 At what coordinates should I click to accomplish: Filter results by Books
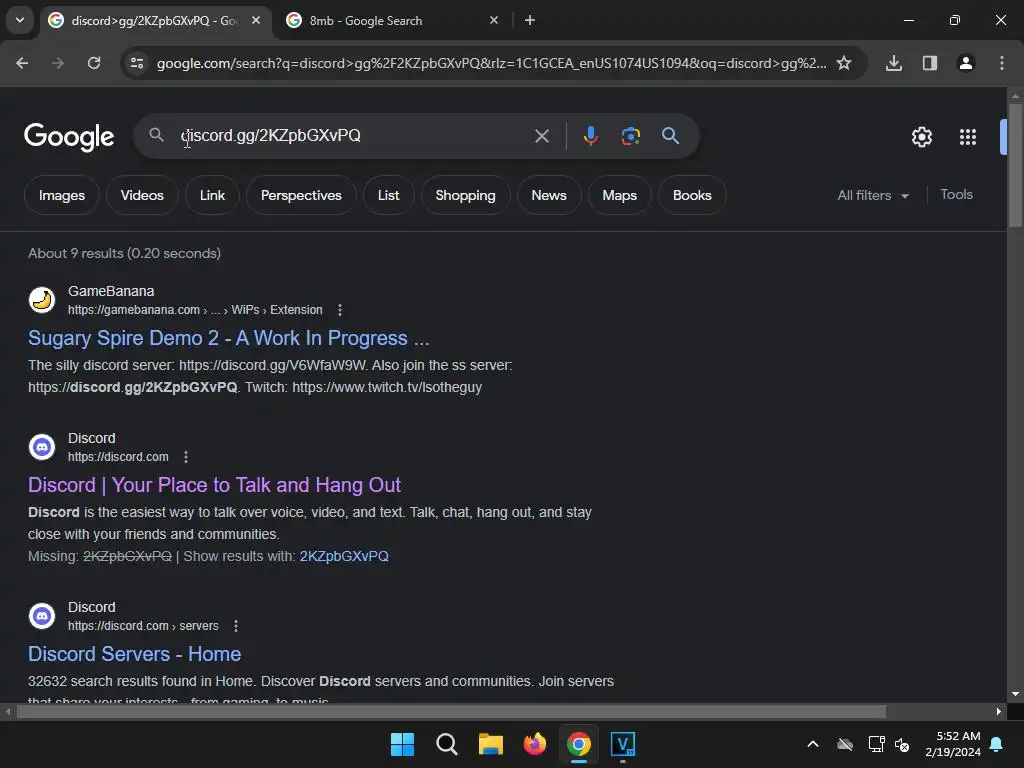[692, 195]
